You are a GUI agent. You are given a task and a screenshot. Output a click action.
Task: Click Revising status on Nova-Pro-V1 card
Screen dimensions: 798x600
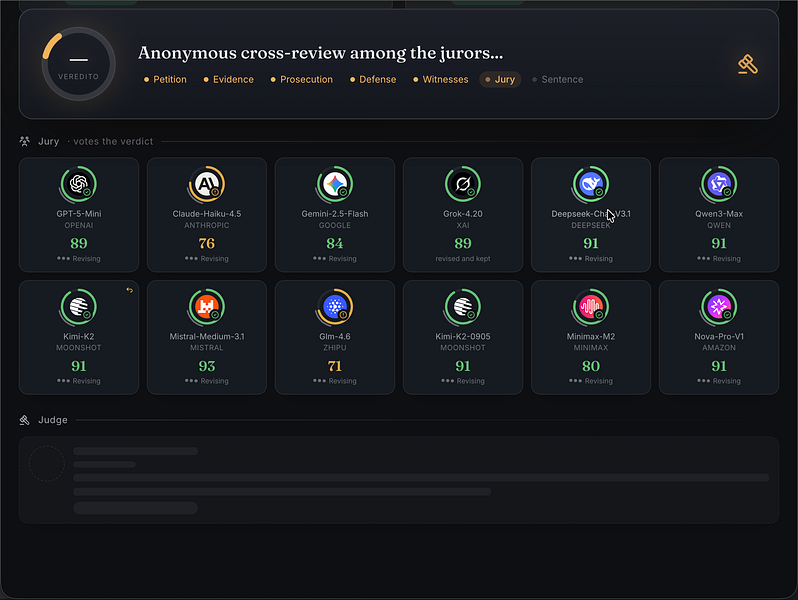tap(719, 381)
